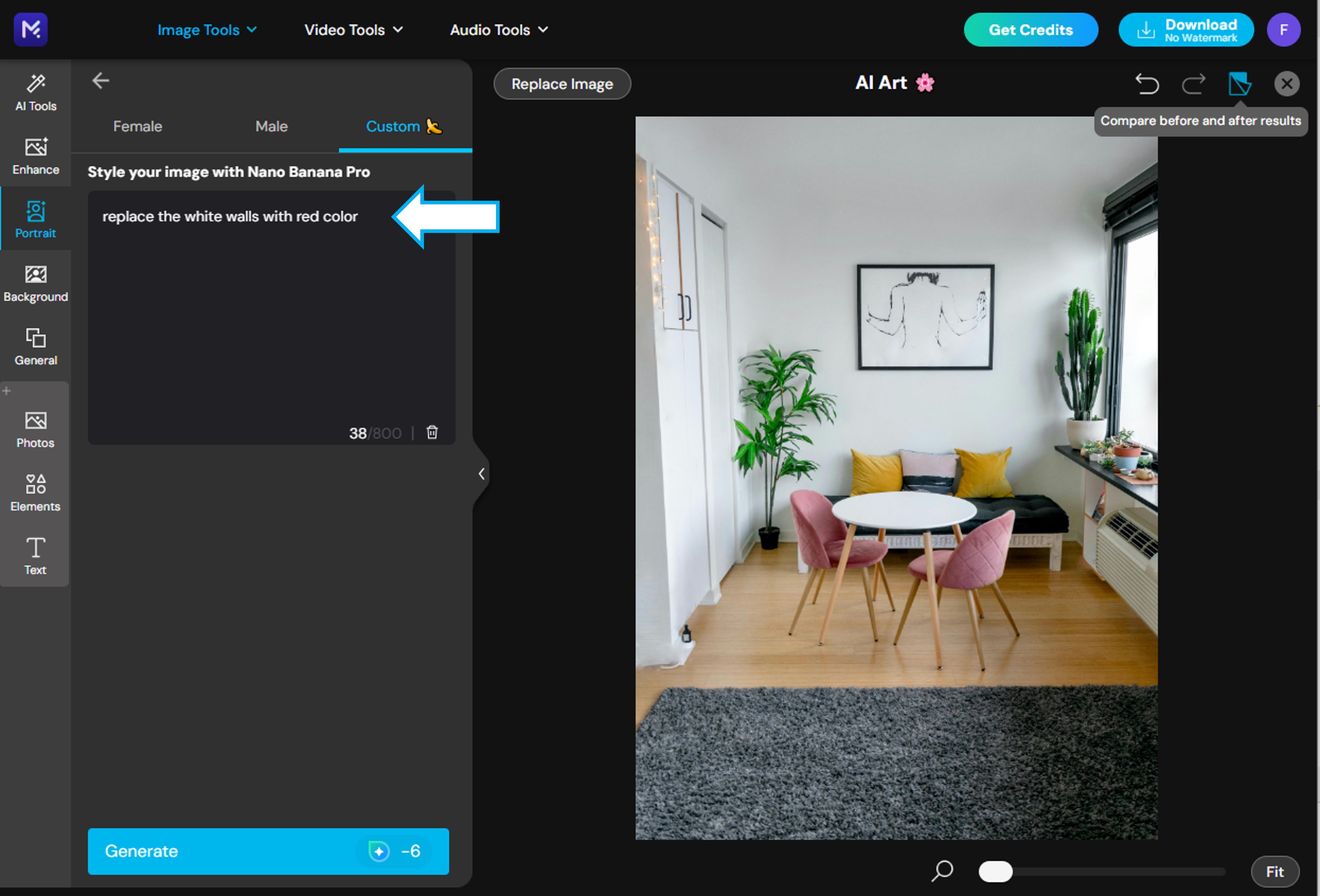The image size is (1320, 896).
Task: Select the Text tool in sidebar
Action: (35, 556)
